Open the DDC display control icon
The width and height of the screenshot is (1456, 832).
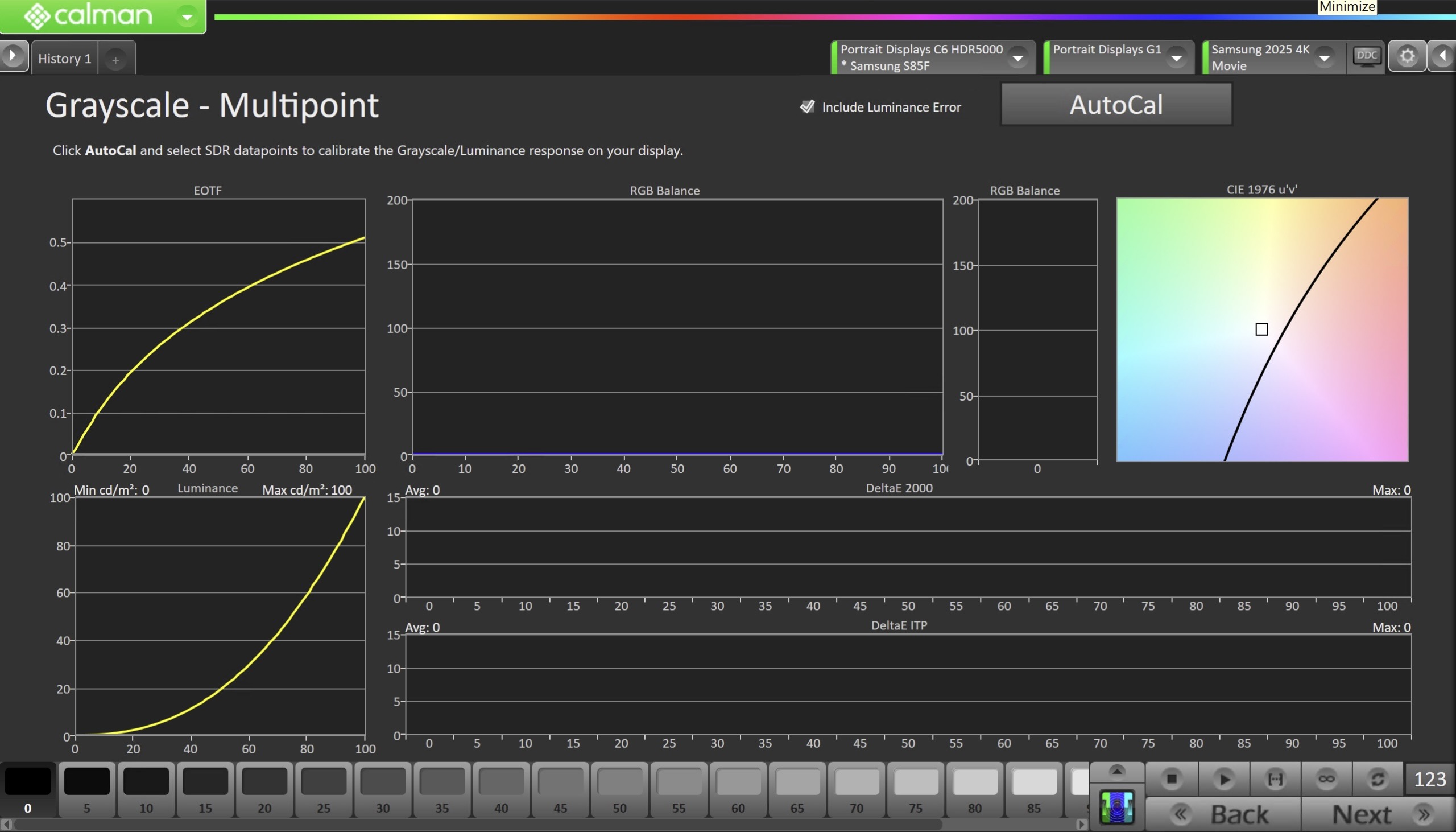click(x=1366, y=56)
